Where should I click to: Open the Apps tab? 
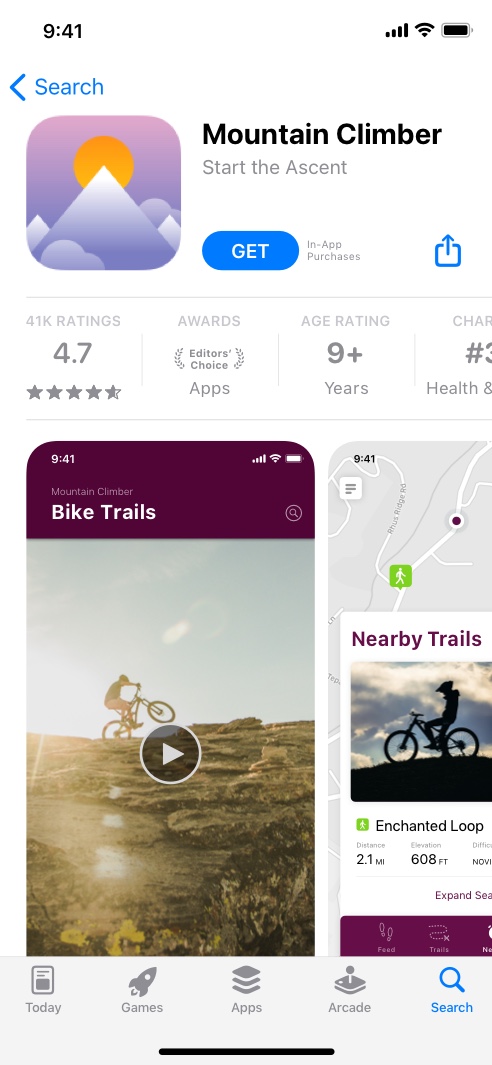(x=246, y=990)
